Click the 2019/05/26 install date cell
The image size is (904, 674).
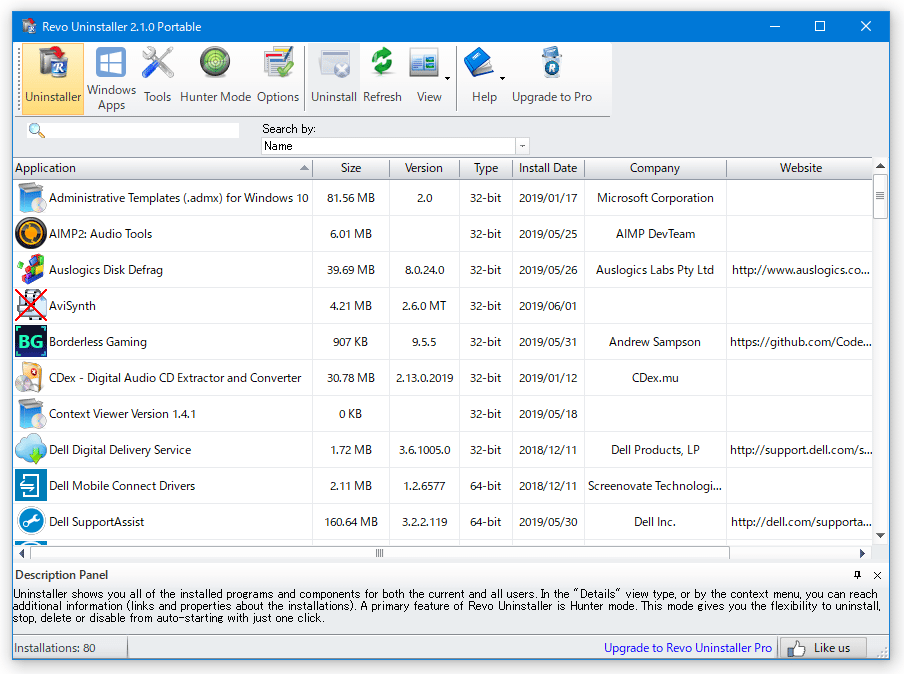548,270
